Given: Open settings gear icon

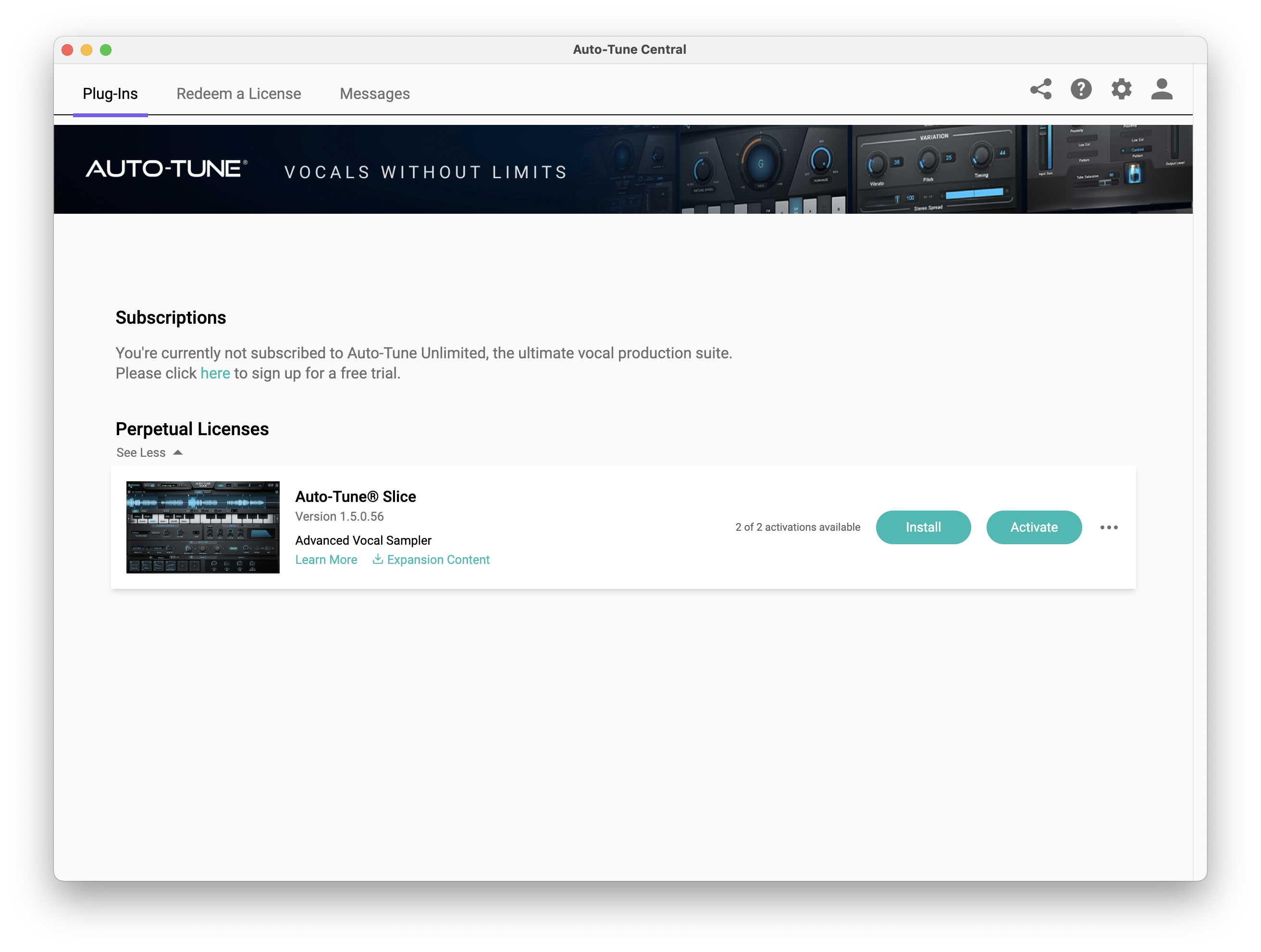Looking at the screenshot, I should pos(1121,89).
